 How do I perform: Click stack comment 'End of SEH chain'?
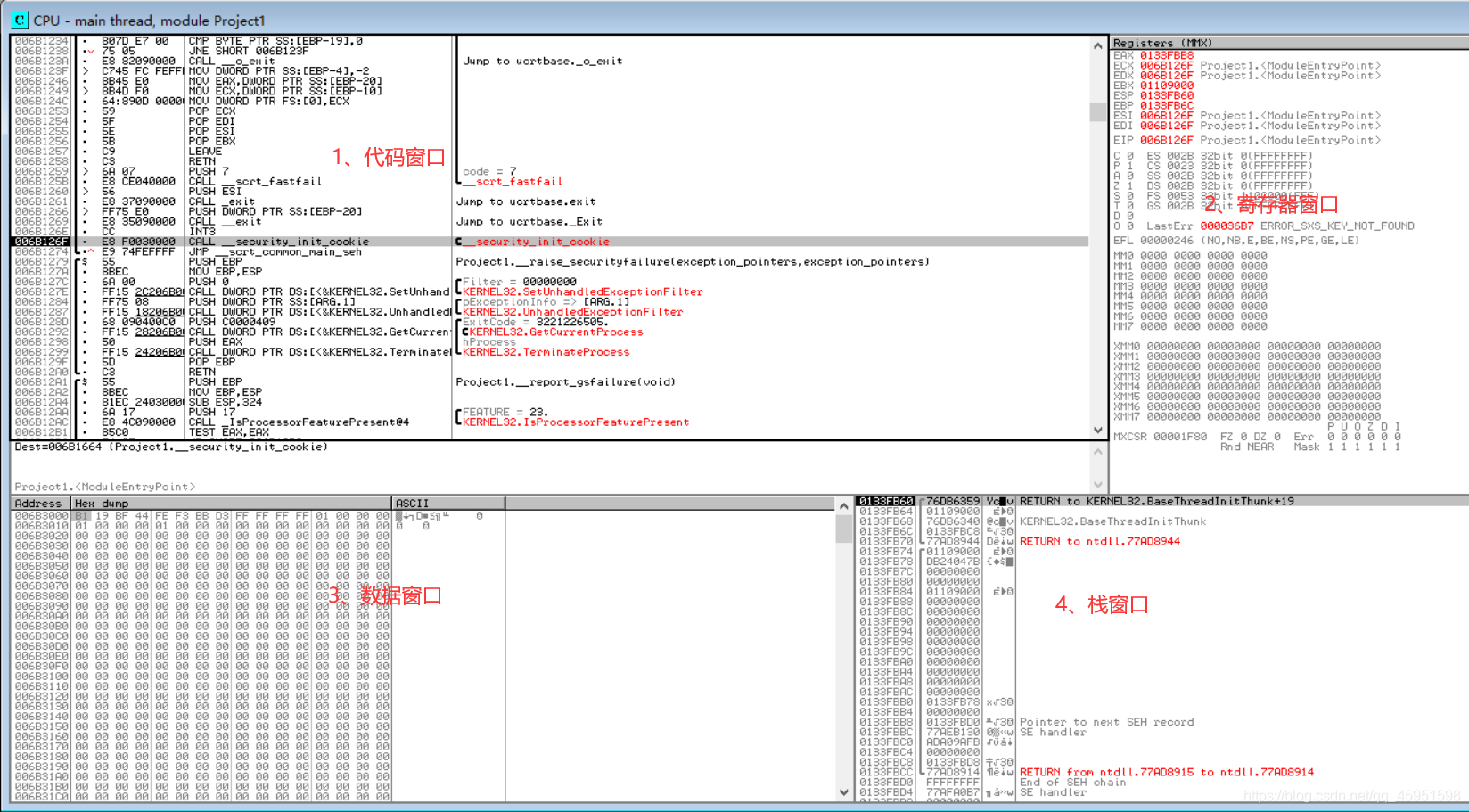(1072, 783)
